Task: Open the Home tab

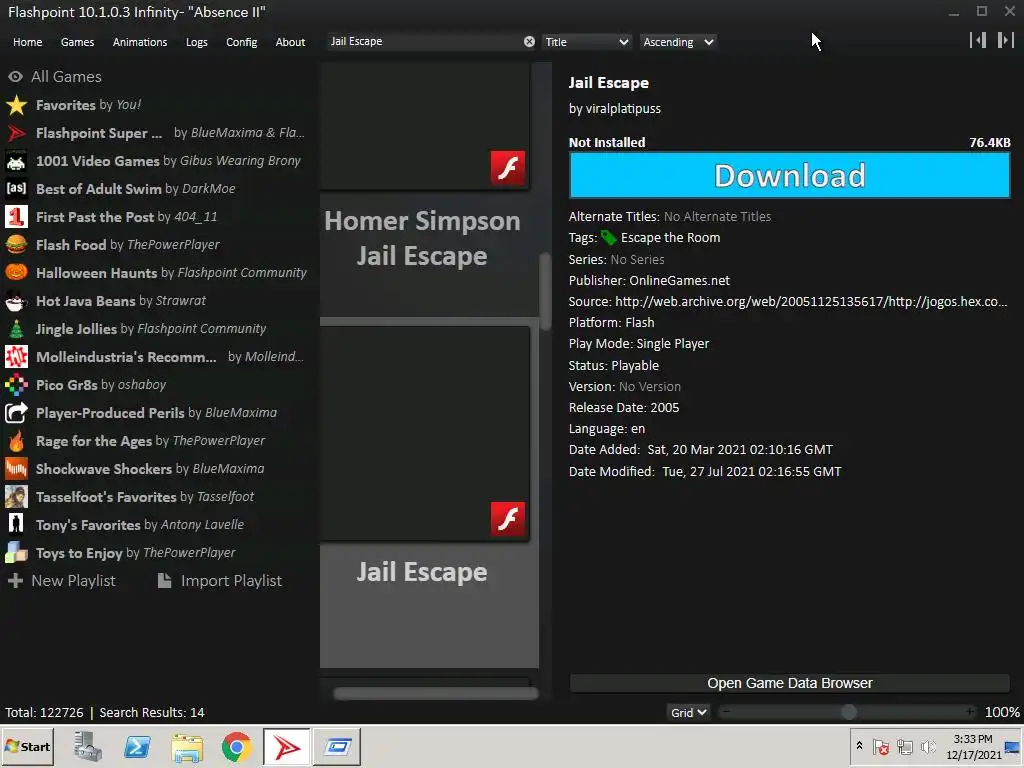Action: coord(27,42)
